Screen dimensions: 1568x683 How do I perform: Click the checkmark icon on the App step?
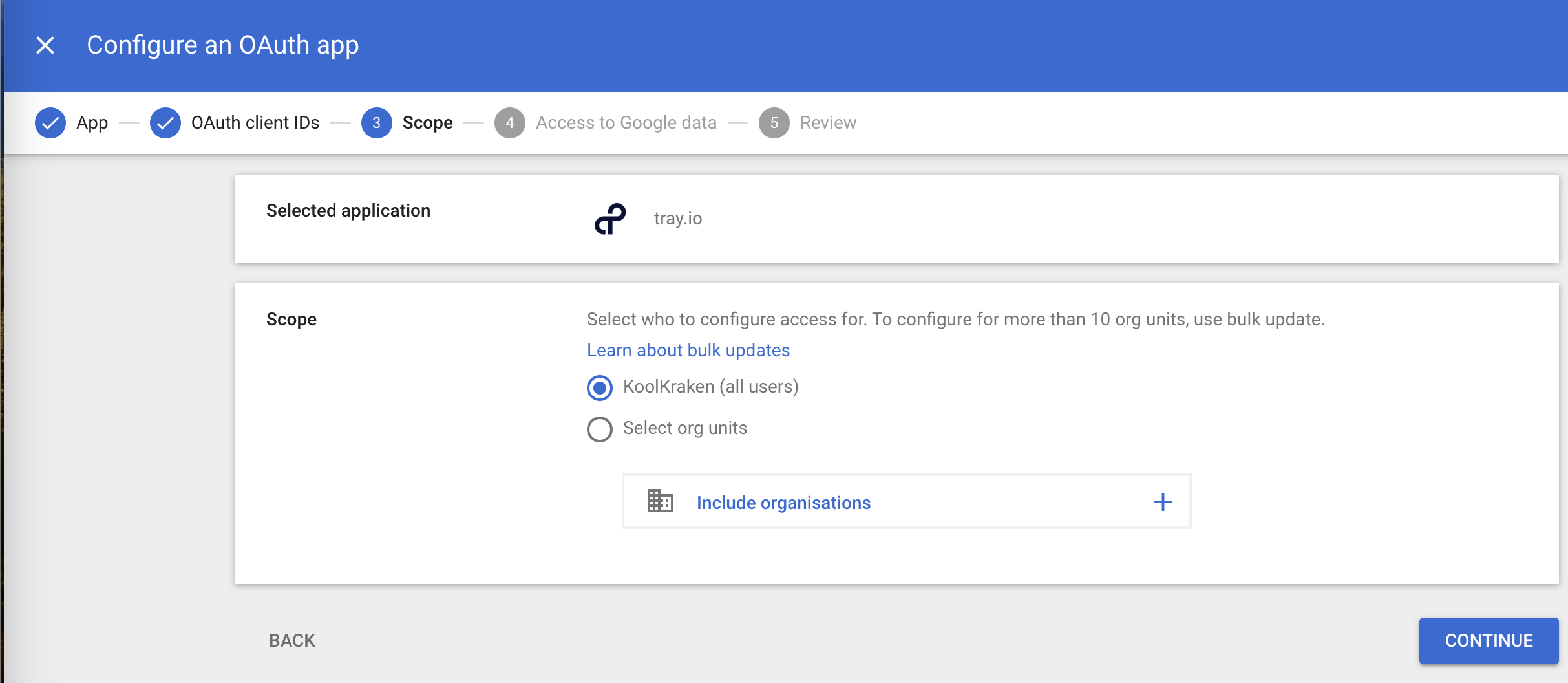tap(50, 122)
